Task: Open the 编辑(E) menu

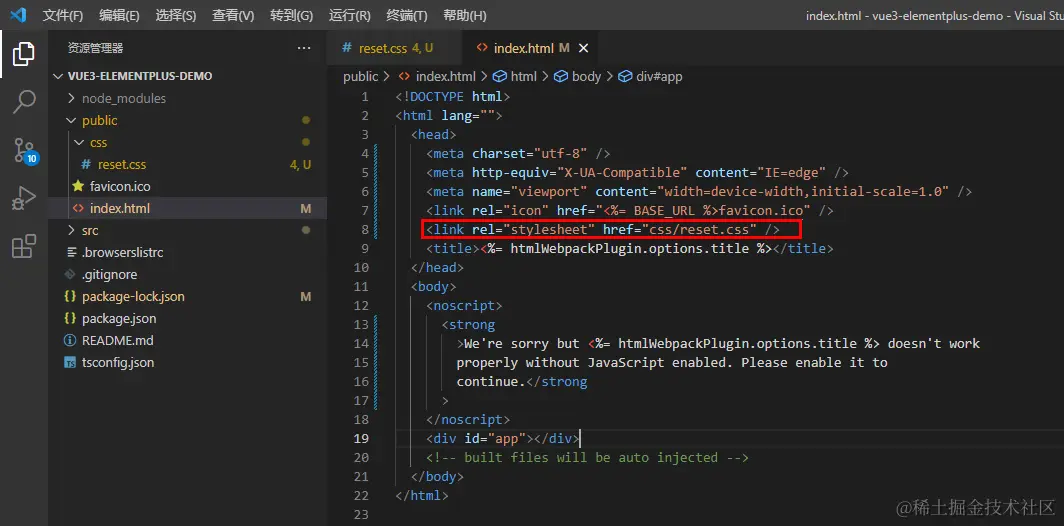Action: point(119,15)
